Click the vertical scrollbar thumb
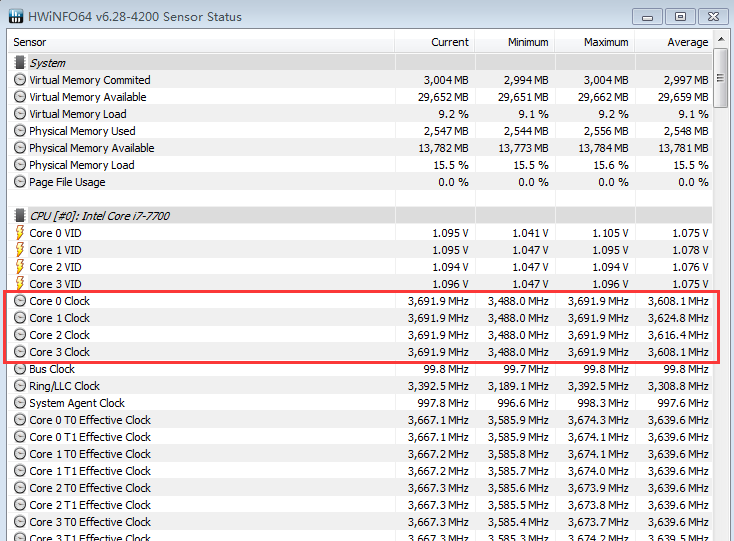This screenshot has width=734, height=541. [x=720, y=78]
